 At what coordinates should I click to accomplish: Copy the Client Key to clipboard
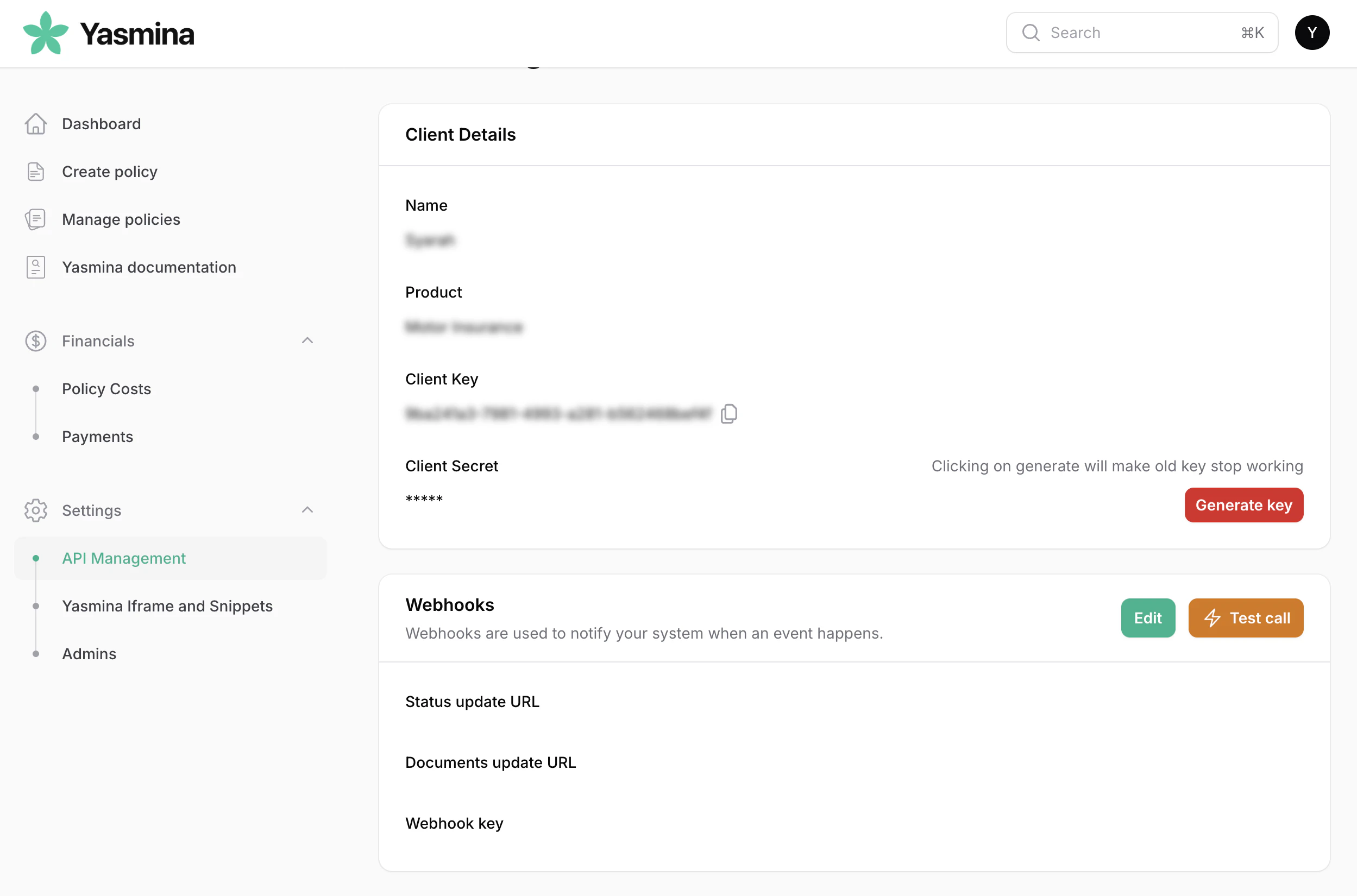[729, 413]
